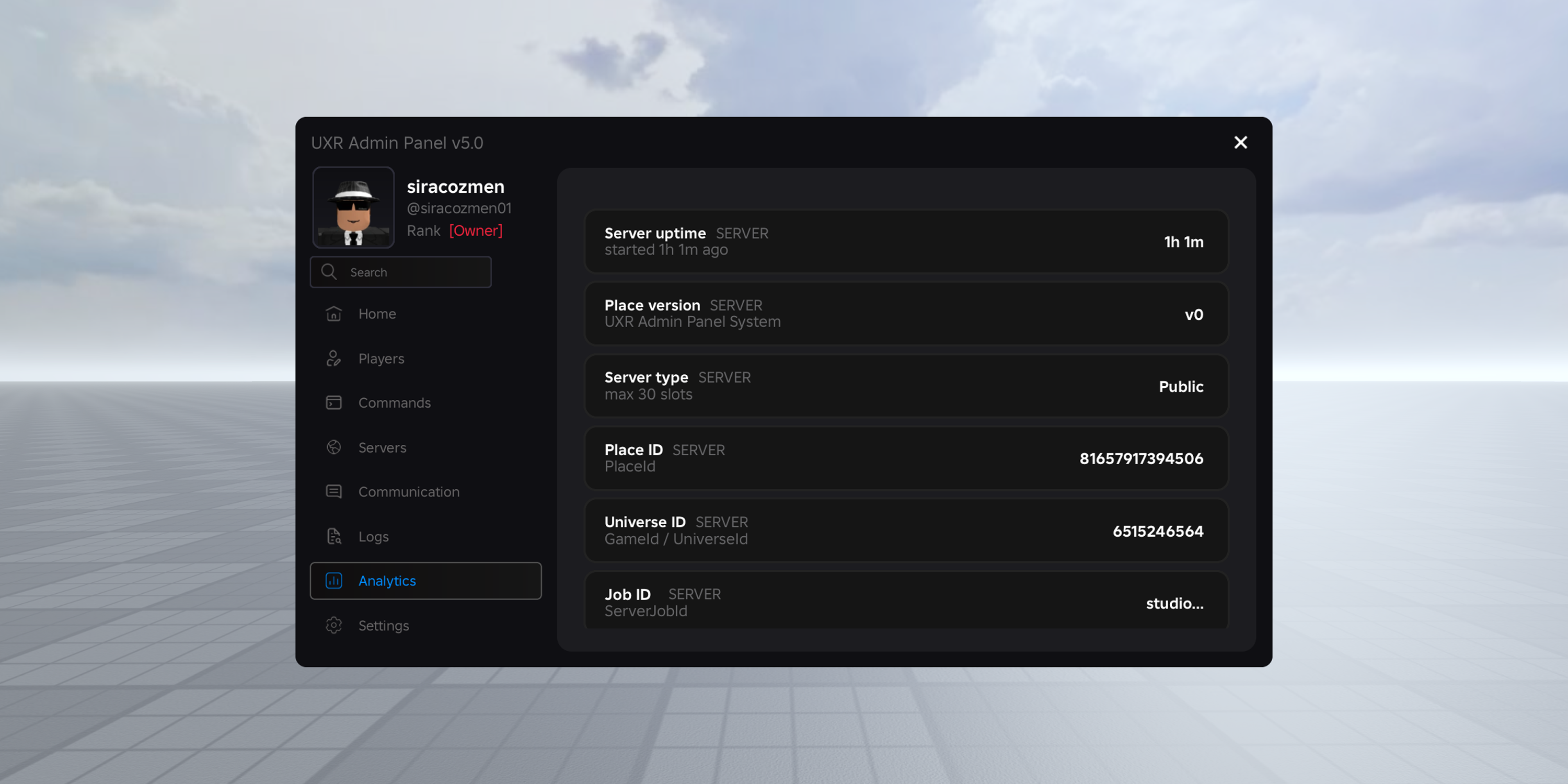This screenshot has height=784, width=1568.
Task: Click the Servers globe icon
Action: [333, 447]
